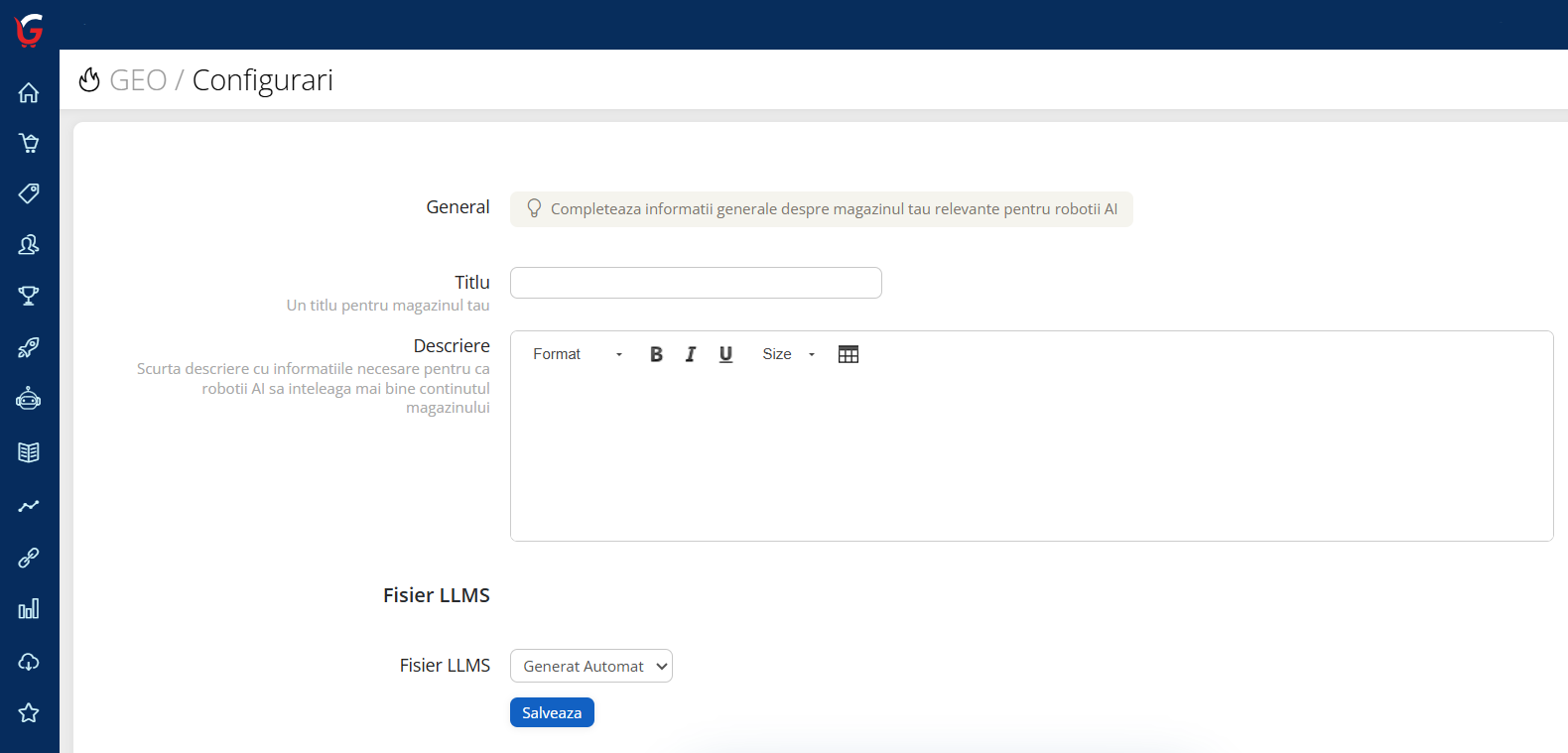Viewport: 1568px width, 753px height.
Task: Focus the Titlu input field
Action: [x=696, y=283]
